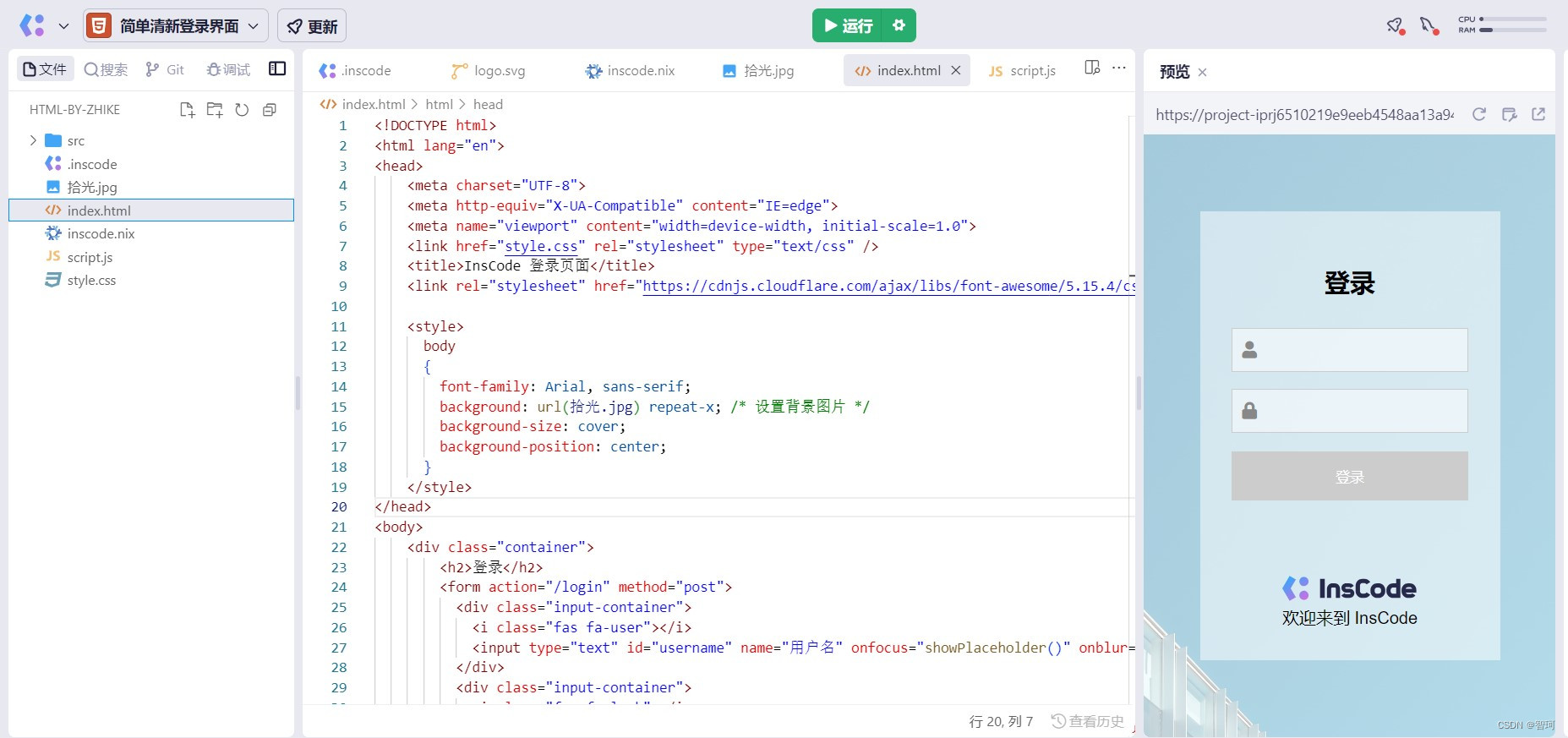Click the green 运行 run button
This screenshot has height=738, width=1568.
tap(847, 25)
